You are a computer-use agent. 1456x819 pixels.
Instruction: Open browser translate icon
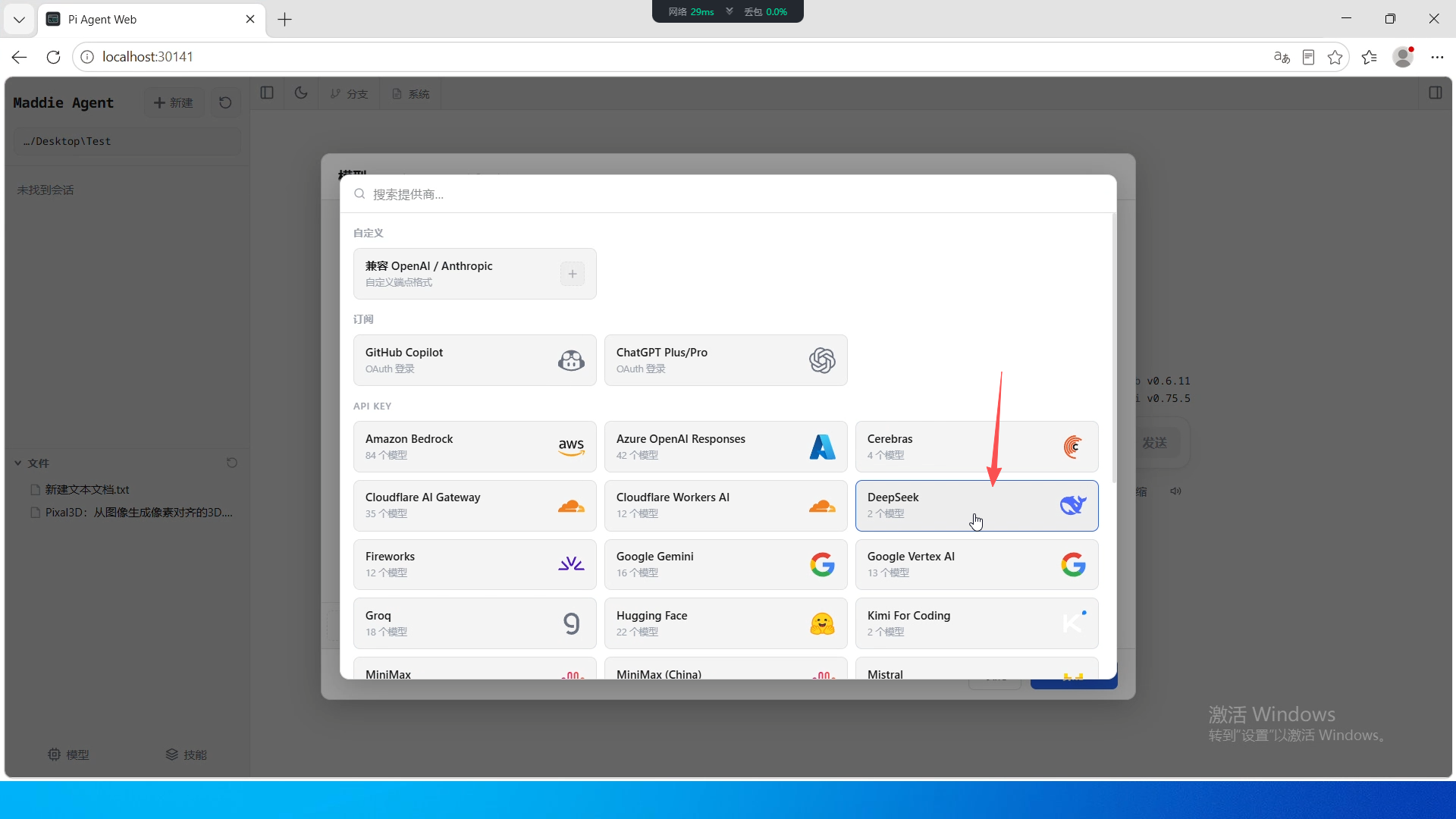(1282, 57)
